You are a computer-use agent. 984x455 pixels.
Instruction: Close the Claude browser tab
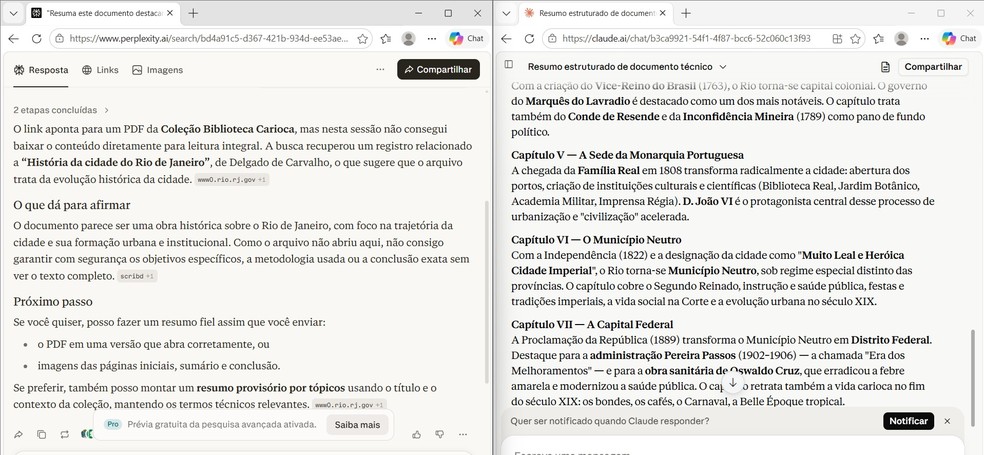[663, 13]
